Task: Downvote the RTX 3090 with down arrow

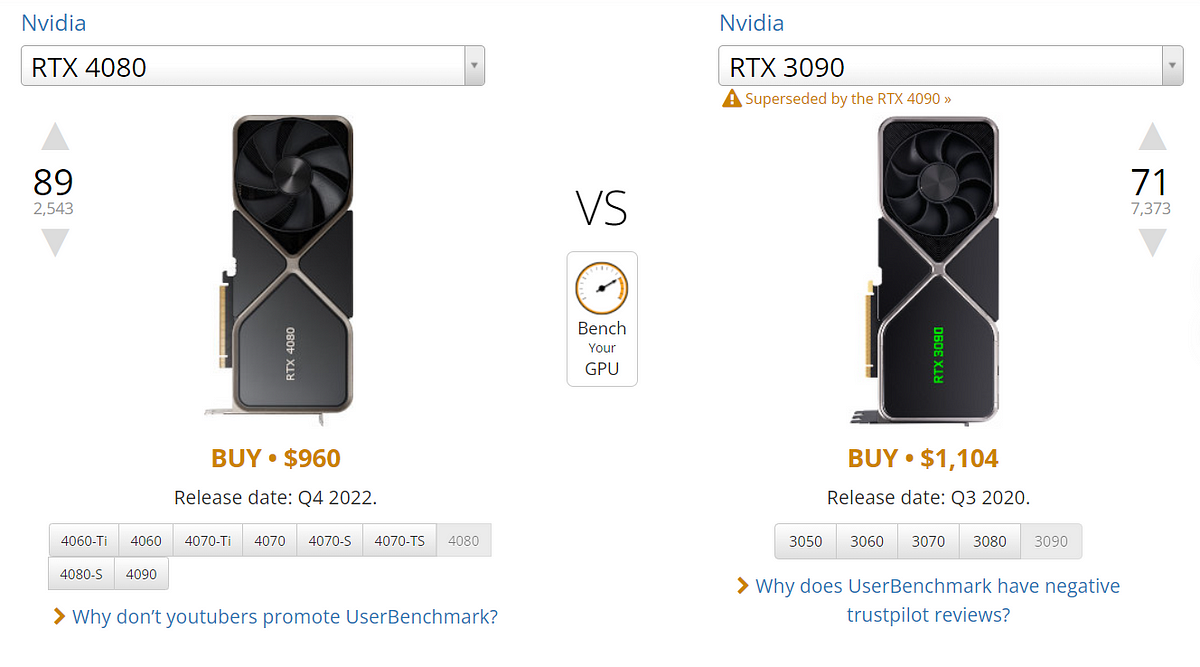Action: [1152, 242]
